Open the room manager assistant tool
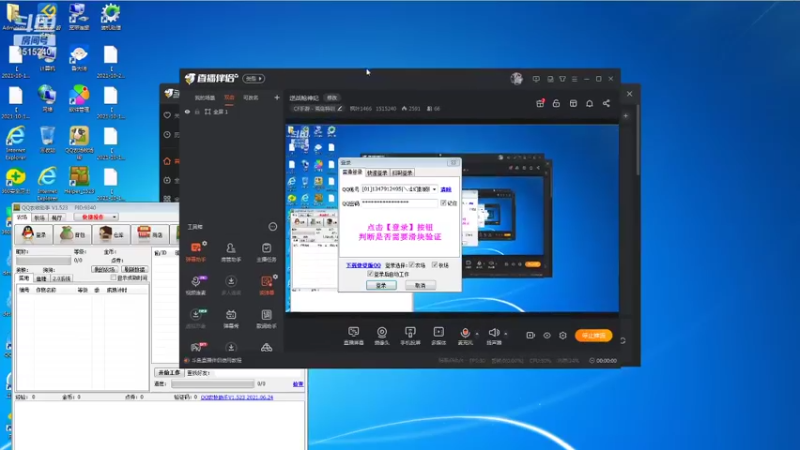The image size is (800, 450). tap(231, 252)
